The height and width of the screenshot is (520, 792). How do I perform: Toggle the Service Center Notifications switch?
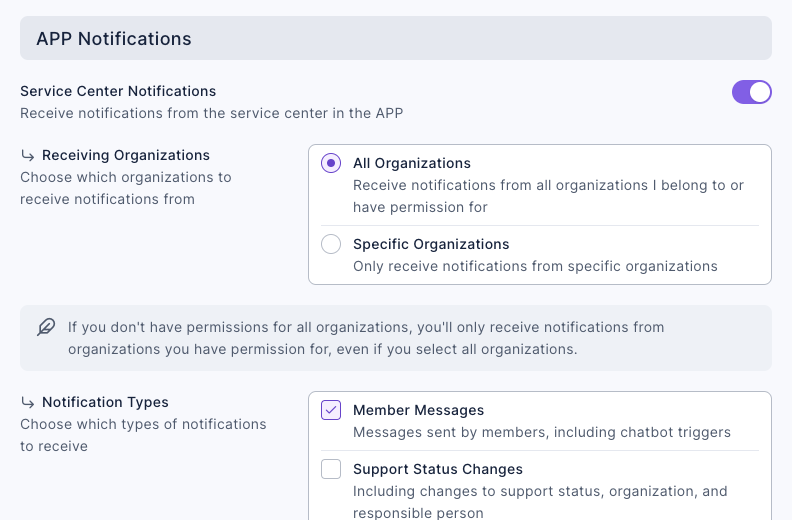coord(752,92)
